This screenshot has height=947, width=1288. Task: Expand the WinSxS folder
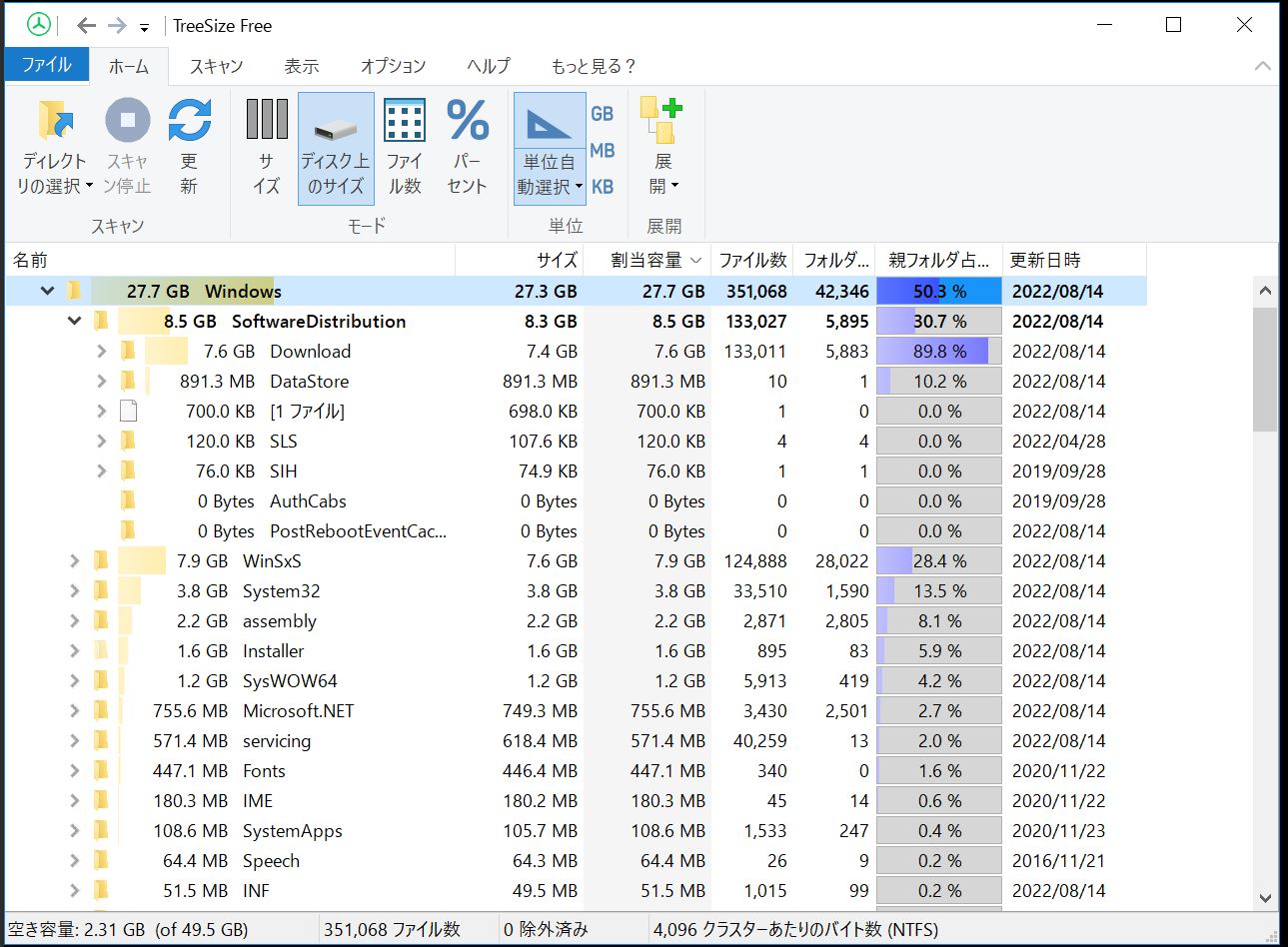click(x=75, y=561)
